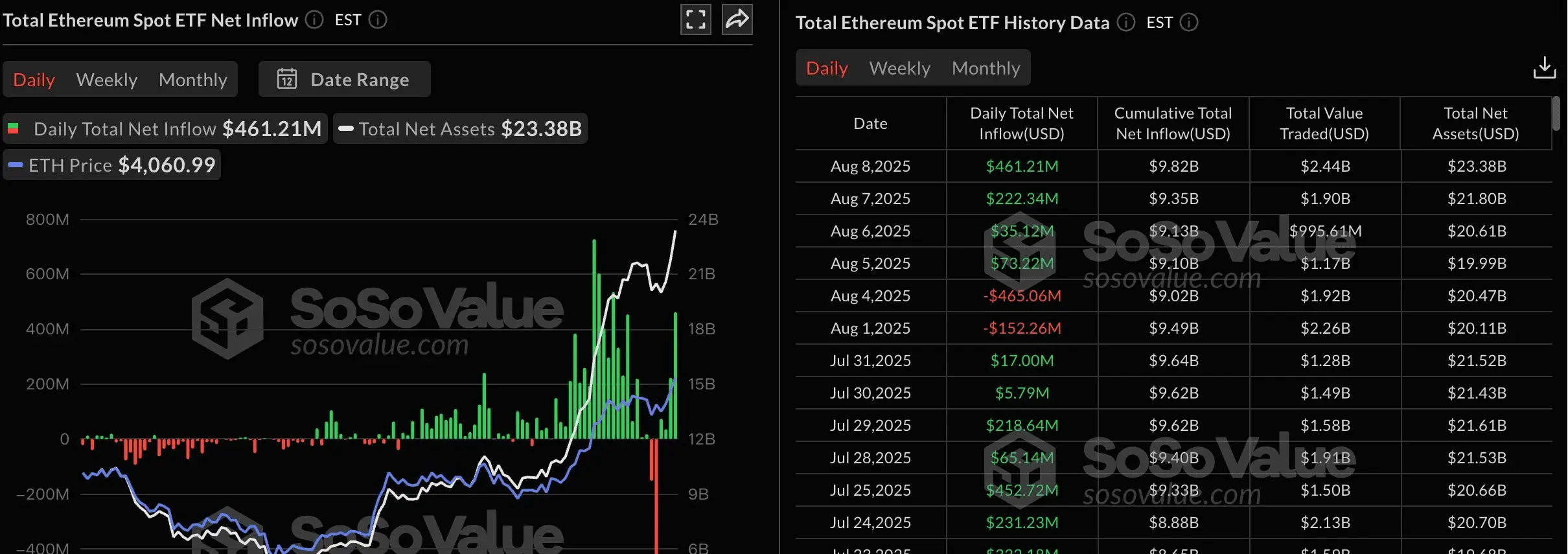Click Cumulative Total Net Inflow(USD) header
Image resolution: width=1568 pixels, height=554 pixels.
(x=1173, y=123)
